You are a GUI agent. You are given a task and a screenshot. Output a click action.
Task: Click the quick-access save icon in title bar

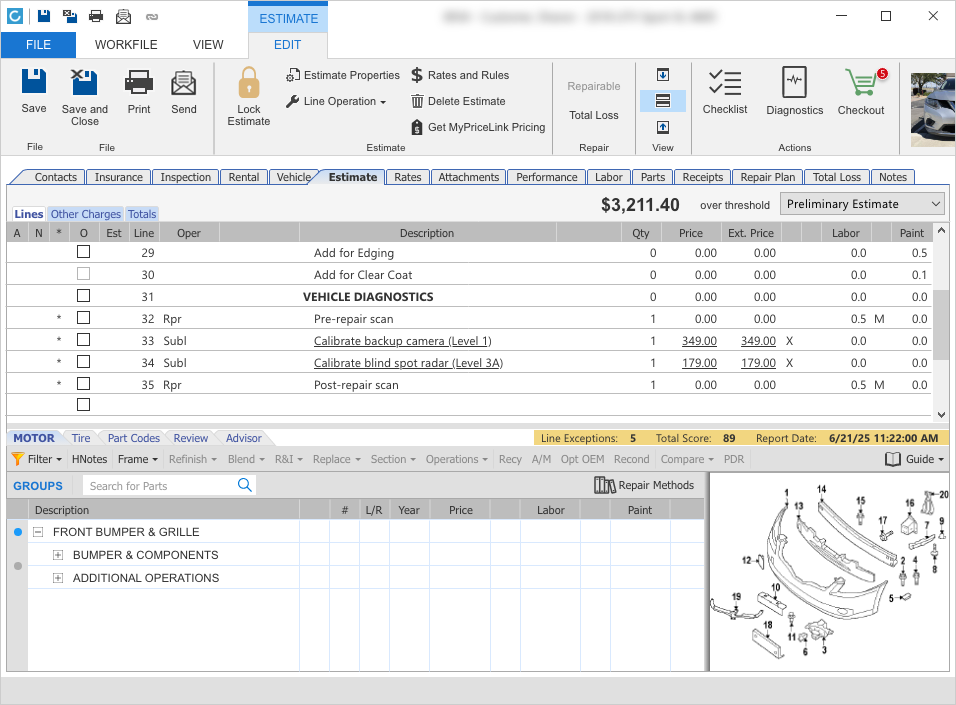[44, 16]
